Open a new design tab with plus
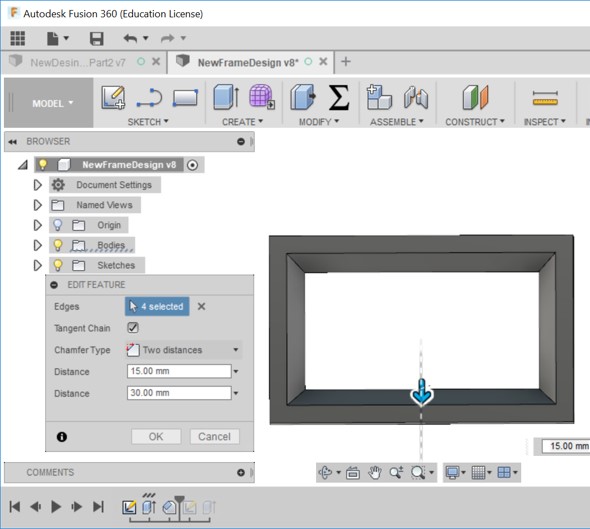Image resolution: width=590 pixels, height=529 pixels. [346, 61]
